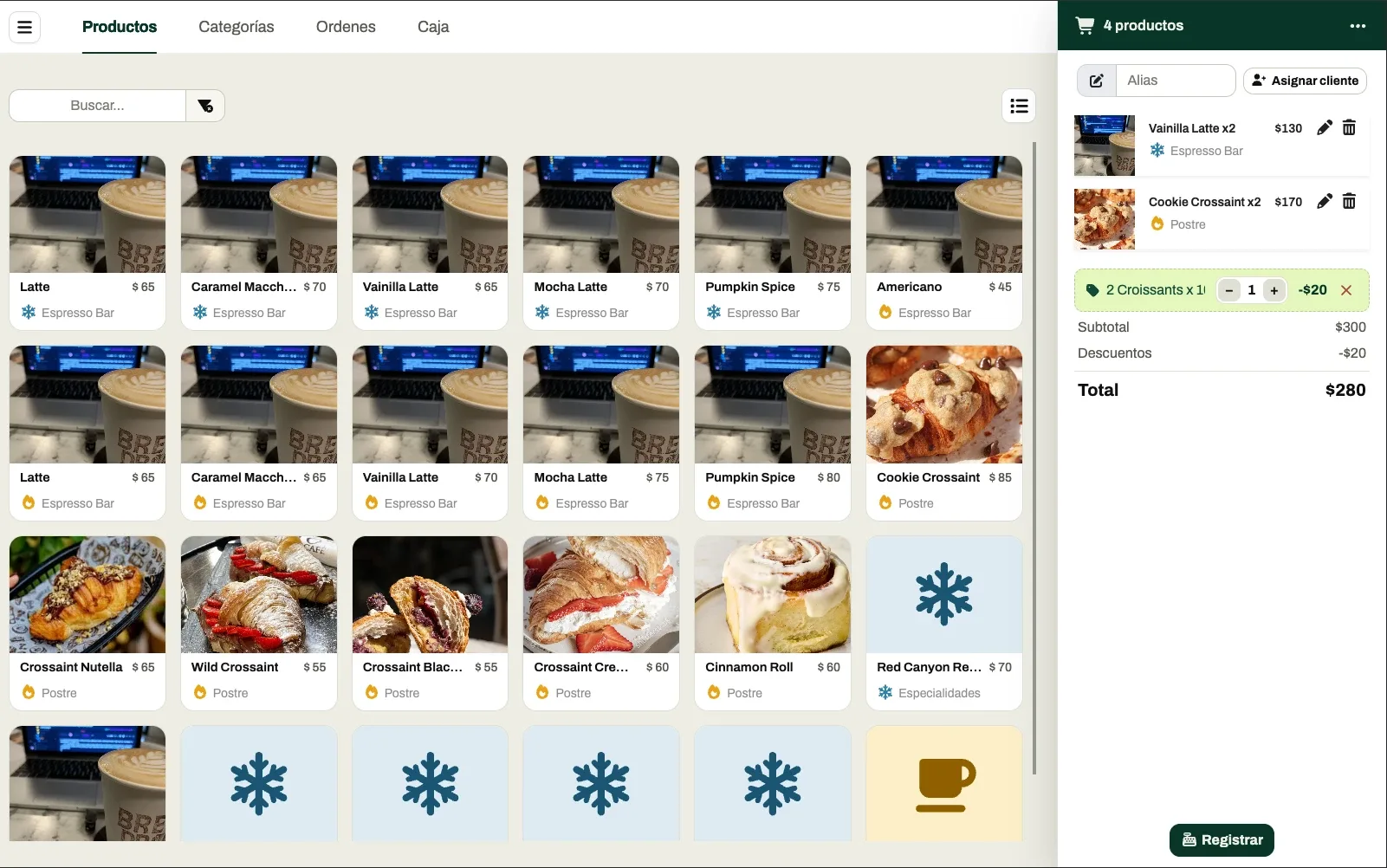Screen dimensions: 1387x868
Task: Select the $70 hot Vainilla Latte
Action: coord(430,433)
